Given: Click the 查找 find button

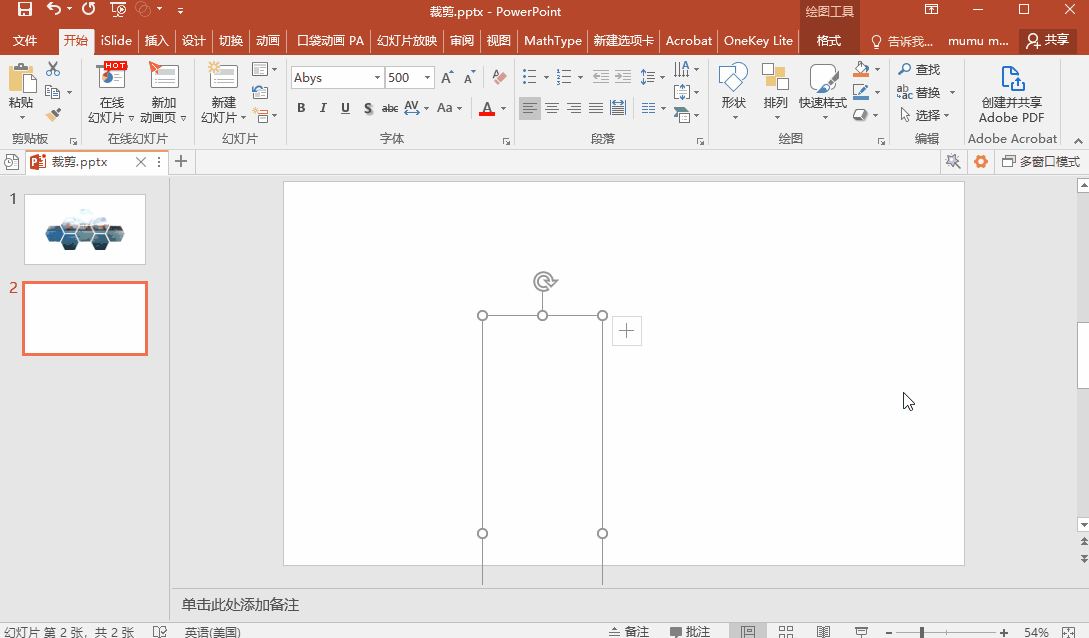Looking at the screenshot, I should pos(919,69).
